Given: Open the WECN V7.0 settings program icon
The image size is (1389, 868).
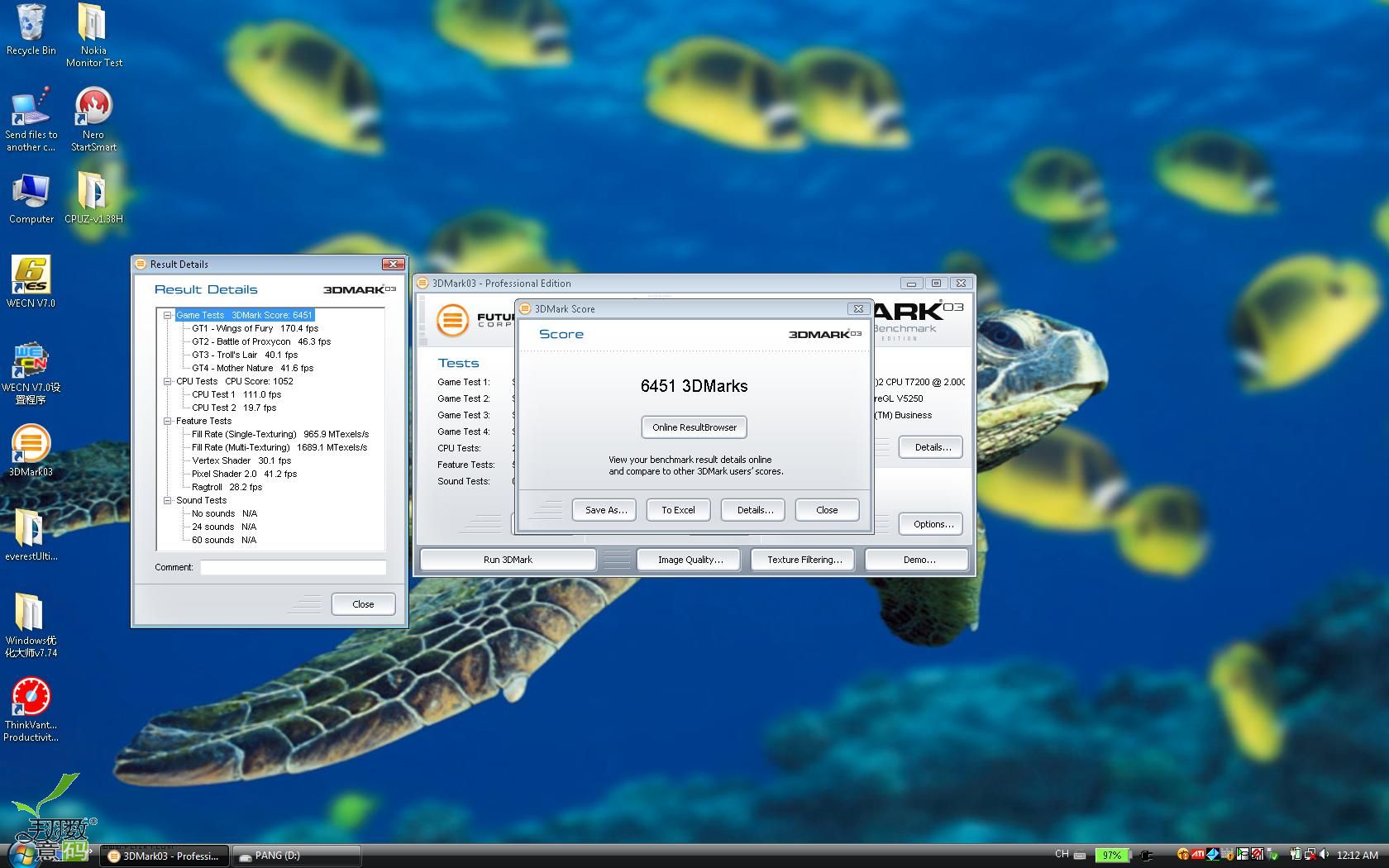Looking at the screenshot, I should tap(31, 373).
